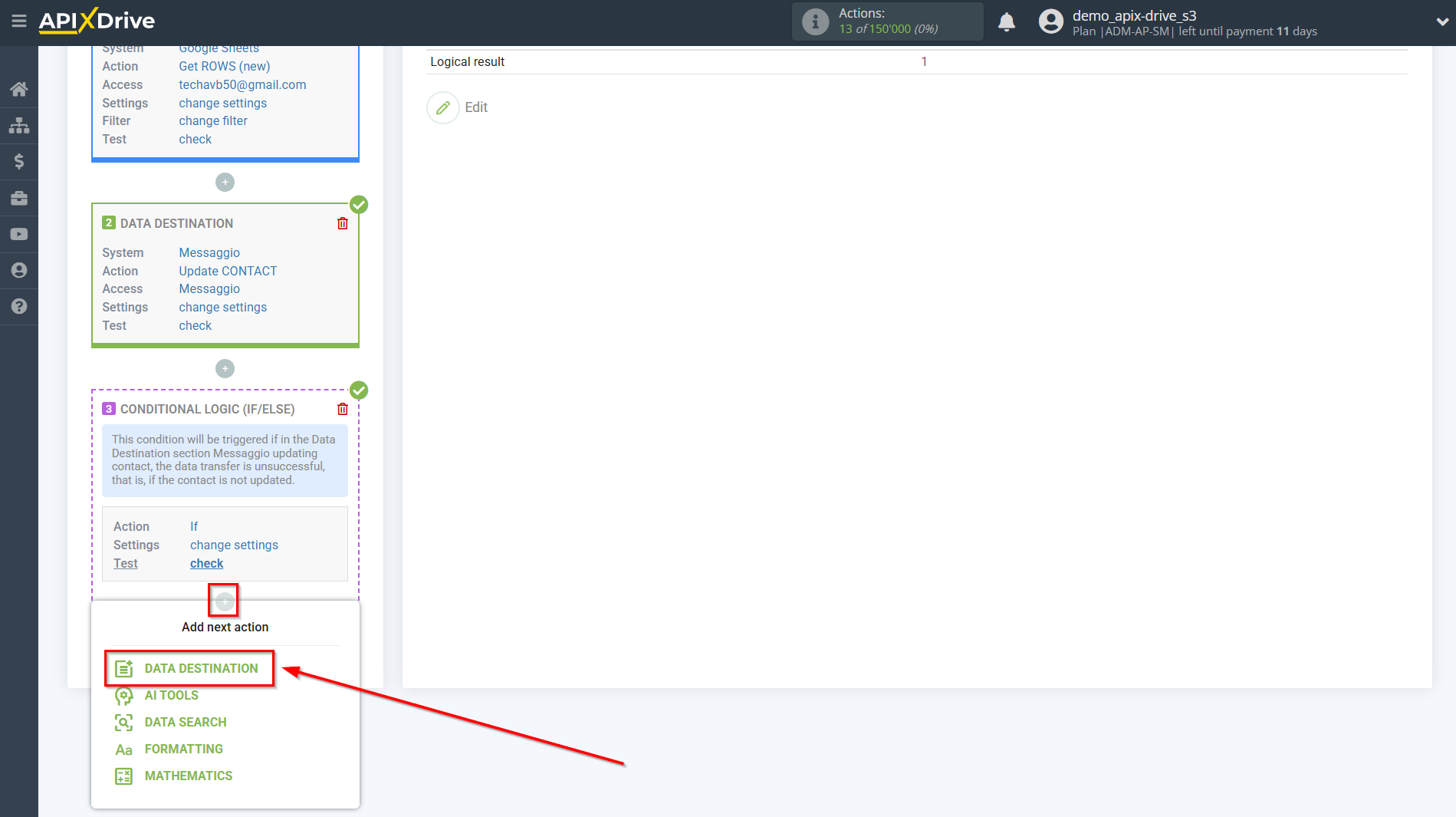This screenshot has height=817, width=1456.
Task: Click the account avatar icon
Action: [x=1051, y=21]
